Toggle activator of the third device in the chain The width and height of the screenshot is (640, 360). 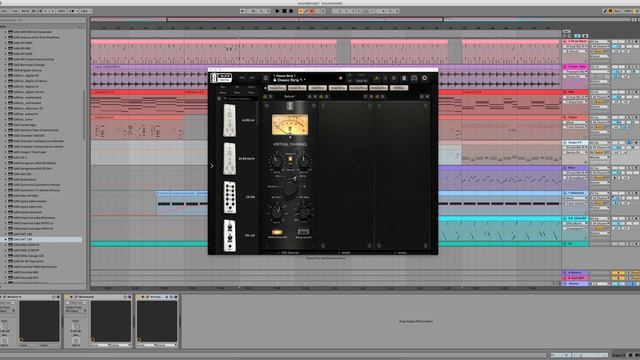(x=139, y=297)
